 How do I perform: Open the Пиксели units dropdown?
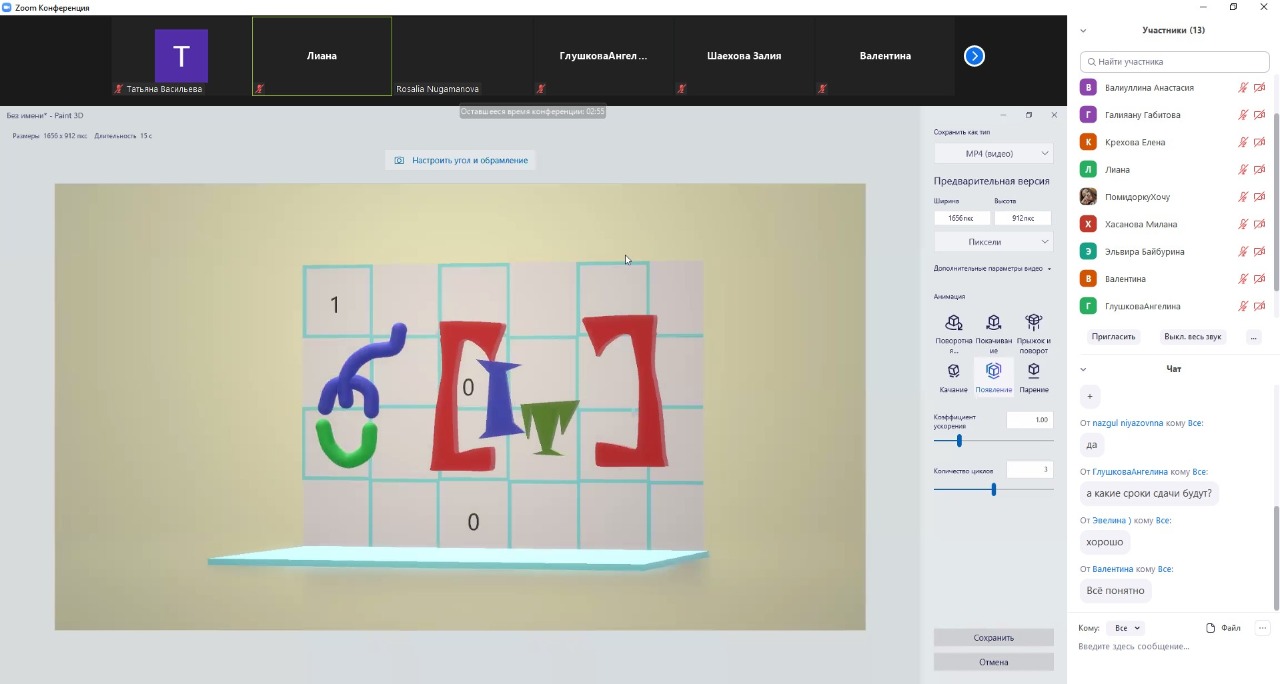(993, 242)
